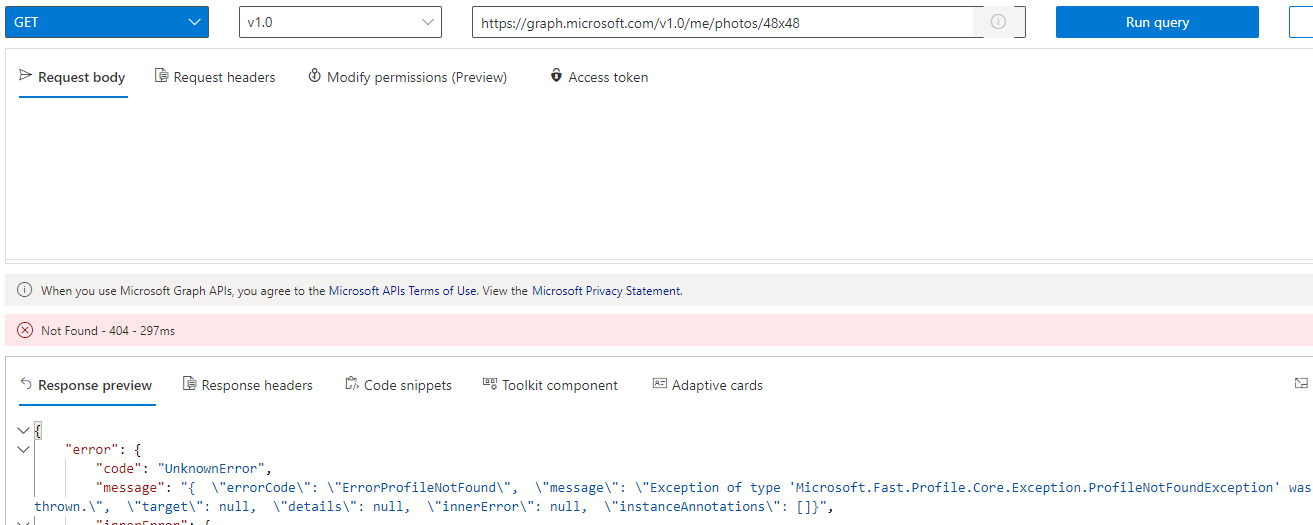The height and width of the screenshot is (525, 1313).
Task: Click the Request headers document icon
Action: [x=161, y=76]
